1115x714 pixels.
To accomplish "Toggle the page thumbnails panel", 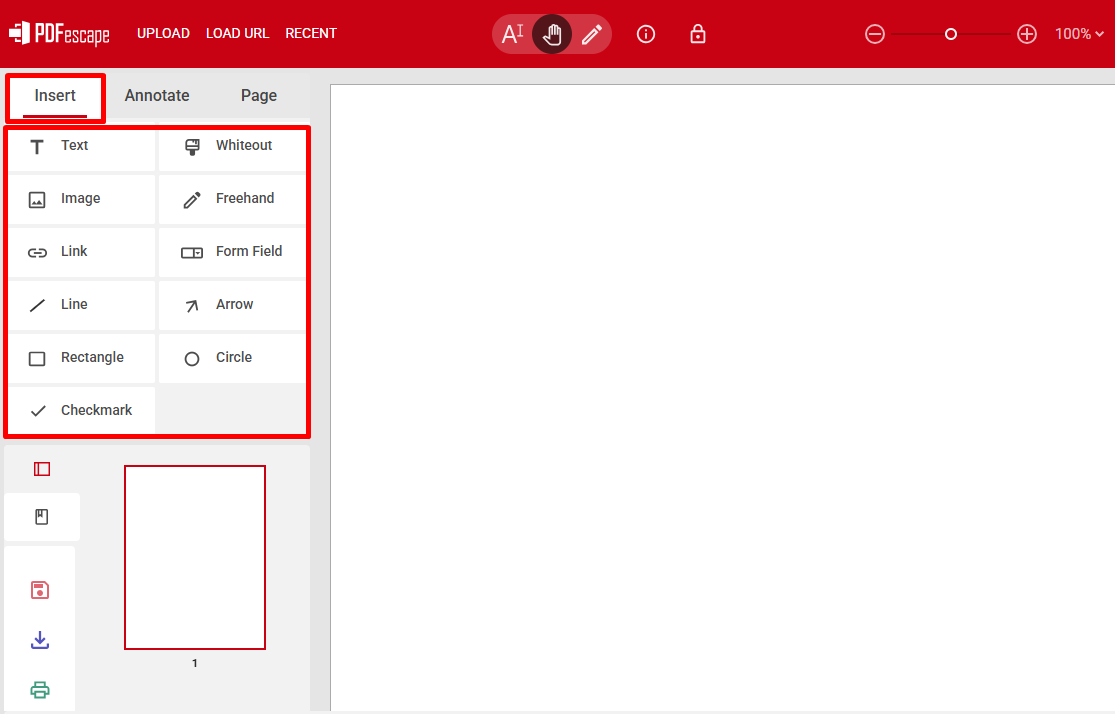I will (42, 469).
